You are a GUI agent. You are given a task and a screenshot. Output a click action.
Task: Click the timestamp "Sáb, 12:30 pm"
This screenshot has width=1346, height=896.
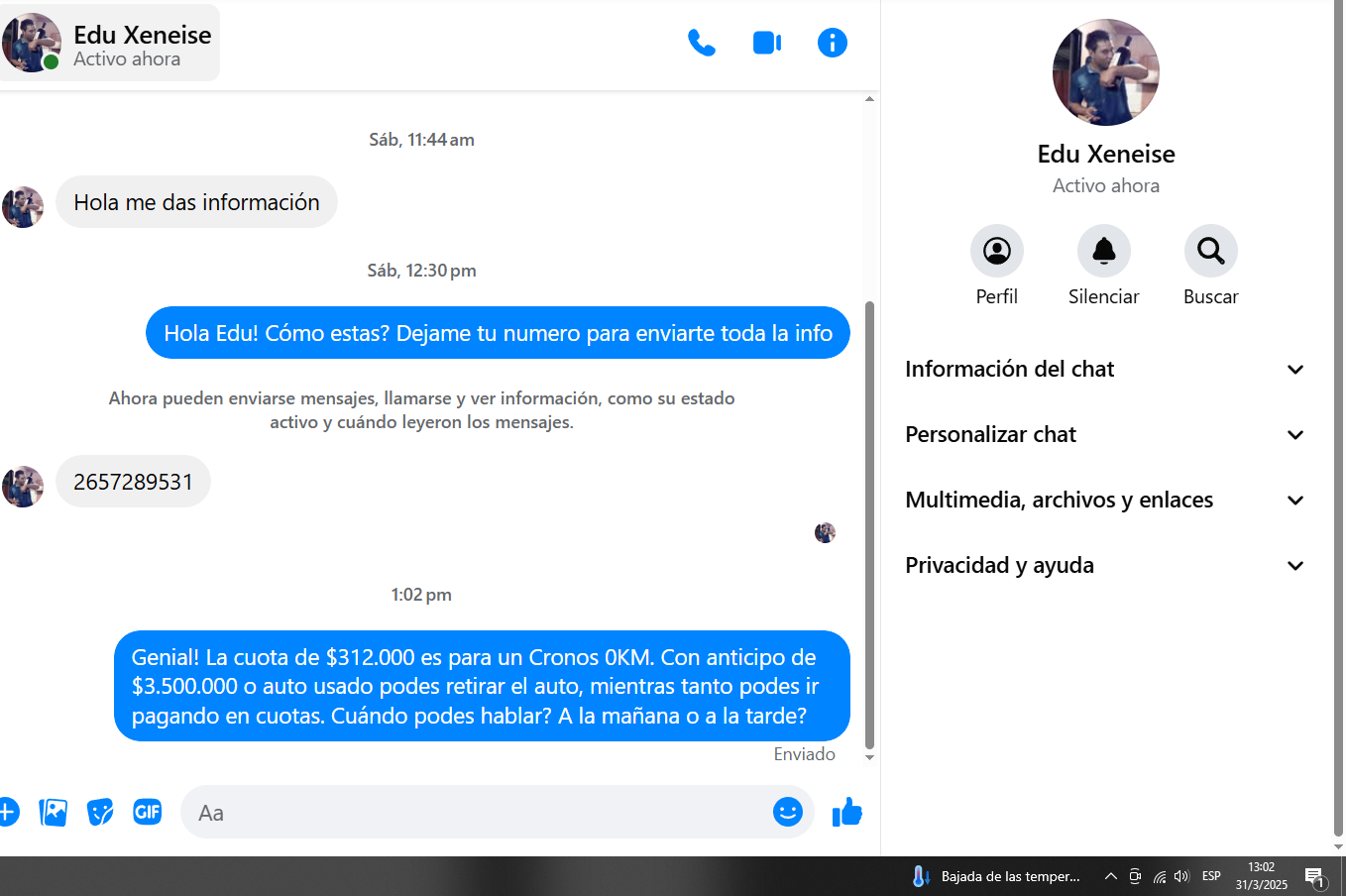pyautogui.click(x=421, y=271)
